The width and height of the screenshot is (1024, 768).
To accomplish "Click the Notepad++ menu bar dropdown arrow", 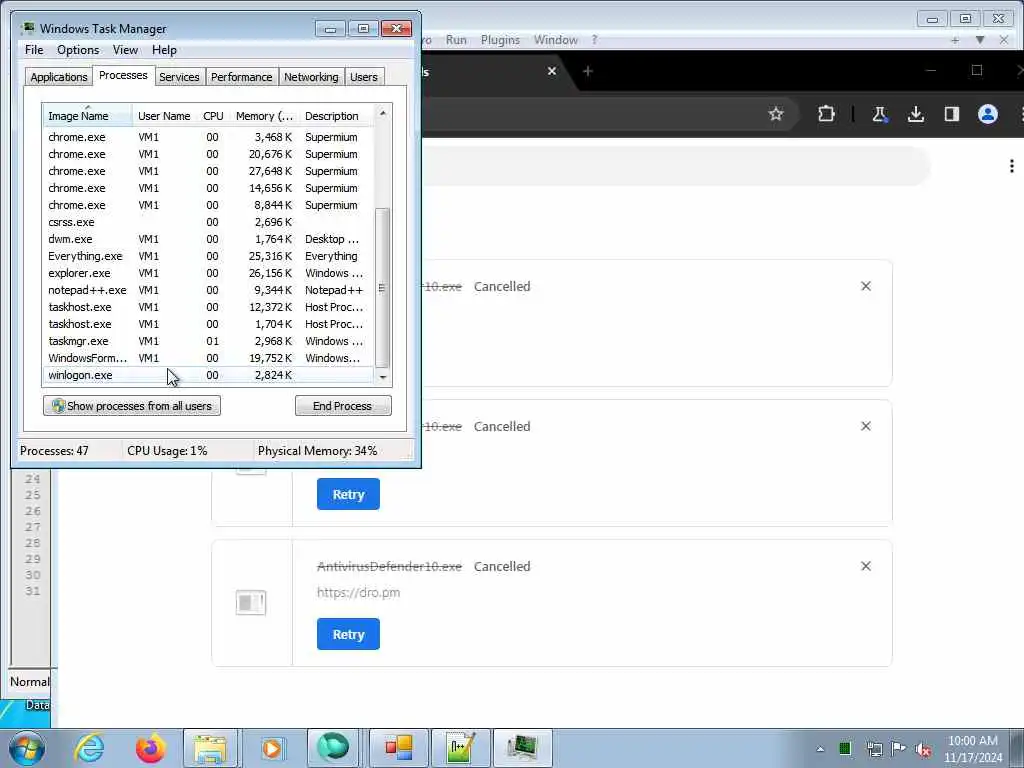I will tap(980, 40).
